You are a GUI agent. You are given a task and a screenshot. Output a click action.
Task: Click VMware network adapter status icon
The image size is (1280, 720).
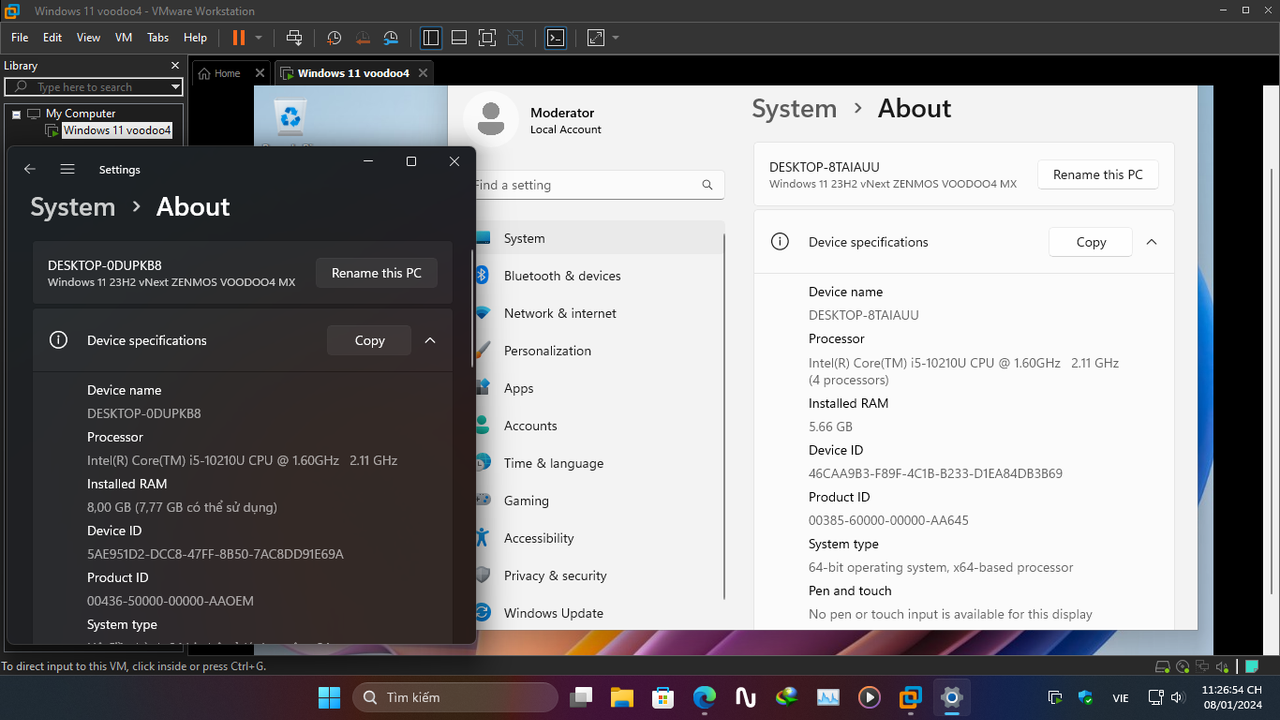point(1203,666)
